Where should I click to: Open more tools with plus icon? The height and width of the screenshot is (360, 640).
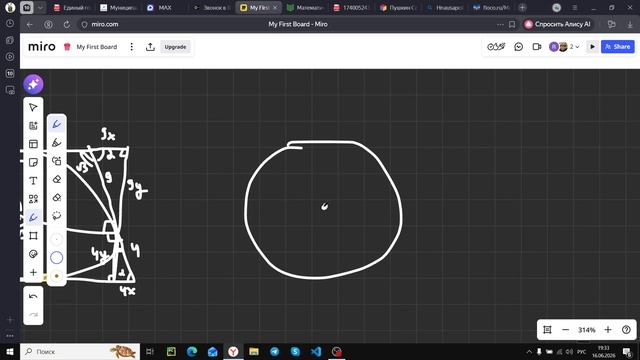click(x=33, y=272)
